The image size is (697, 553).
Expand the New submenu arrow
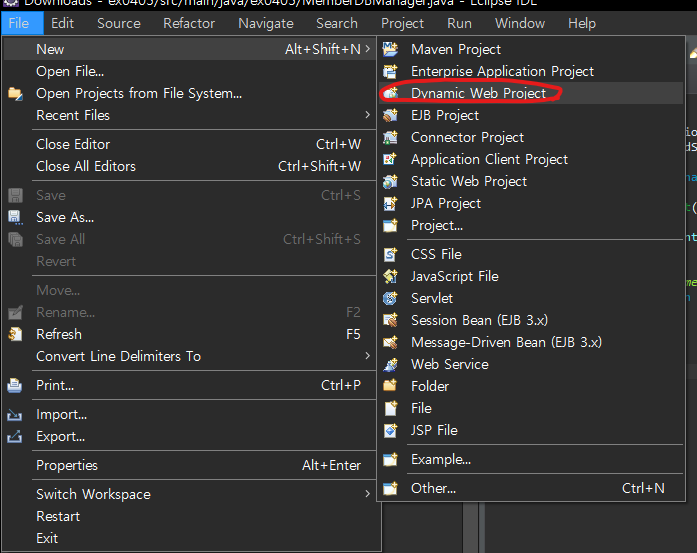point(368,49)
